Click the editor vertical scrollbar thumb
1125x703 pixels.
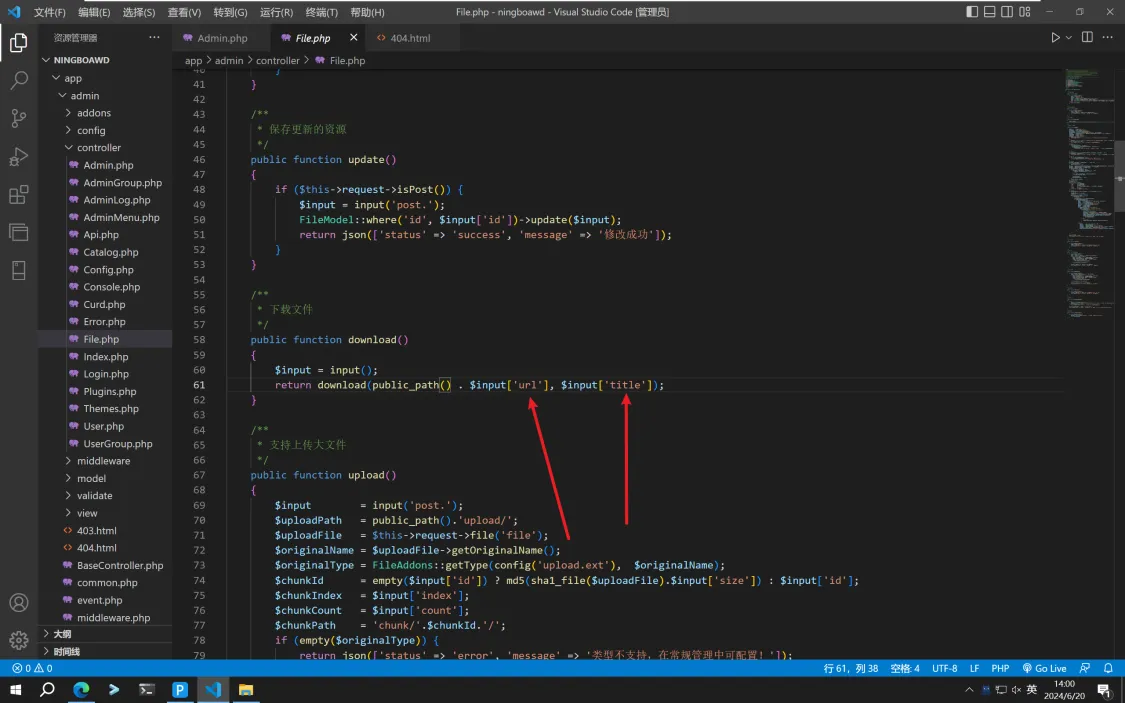[x=1120, y=176]
